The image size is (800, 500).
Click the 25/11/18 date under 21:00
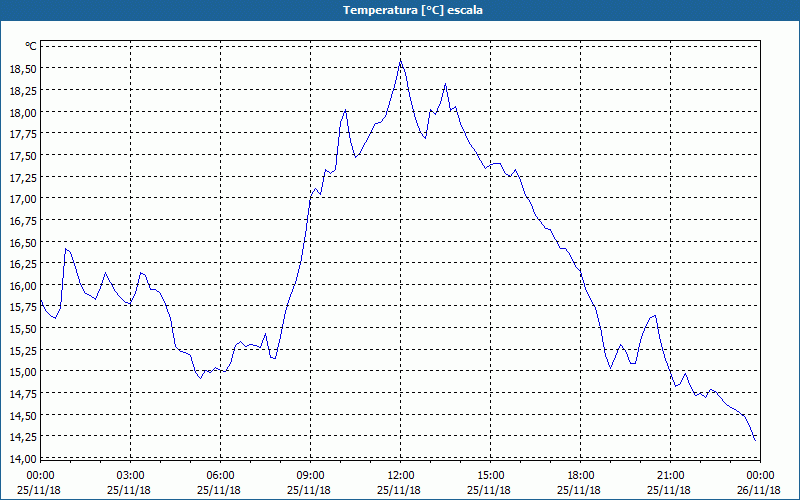point(669,490)
